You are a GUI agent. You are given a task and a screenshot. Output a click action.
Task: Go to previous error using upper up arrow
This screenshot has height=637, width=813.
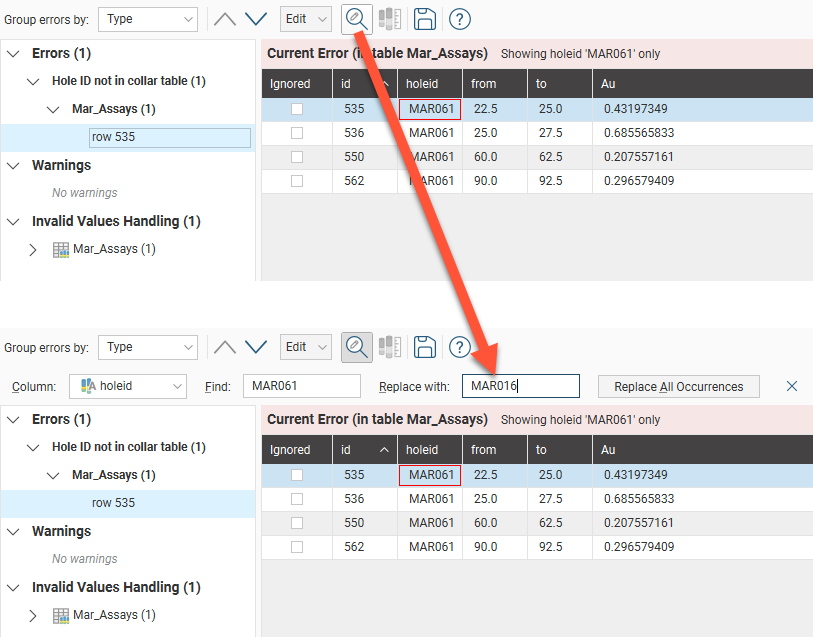pyautogui.click(x=225, y=19)
